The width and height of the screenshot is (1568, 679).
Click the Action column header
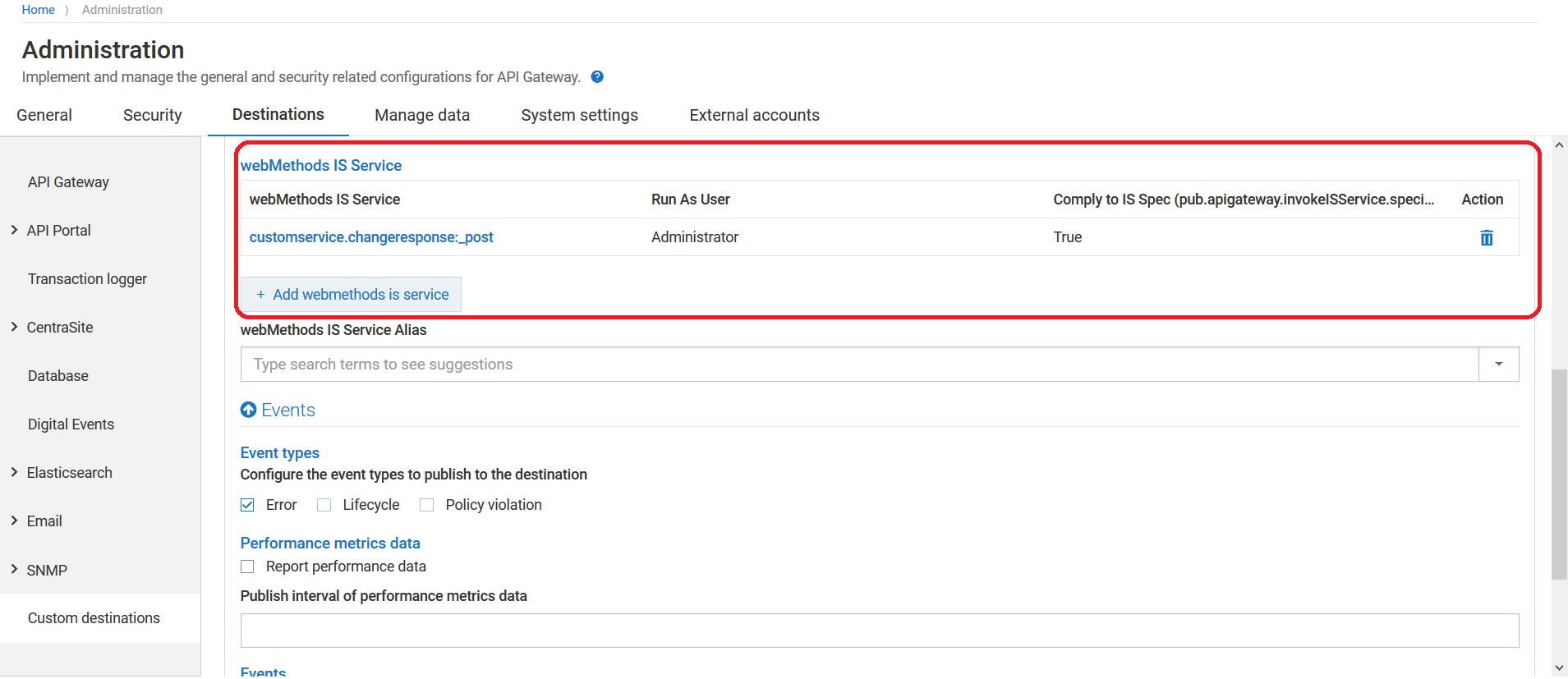click(1483, 200)
